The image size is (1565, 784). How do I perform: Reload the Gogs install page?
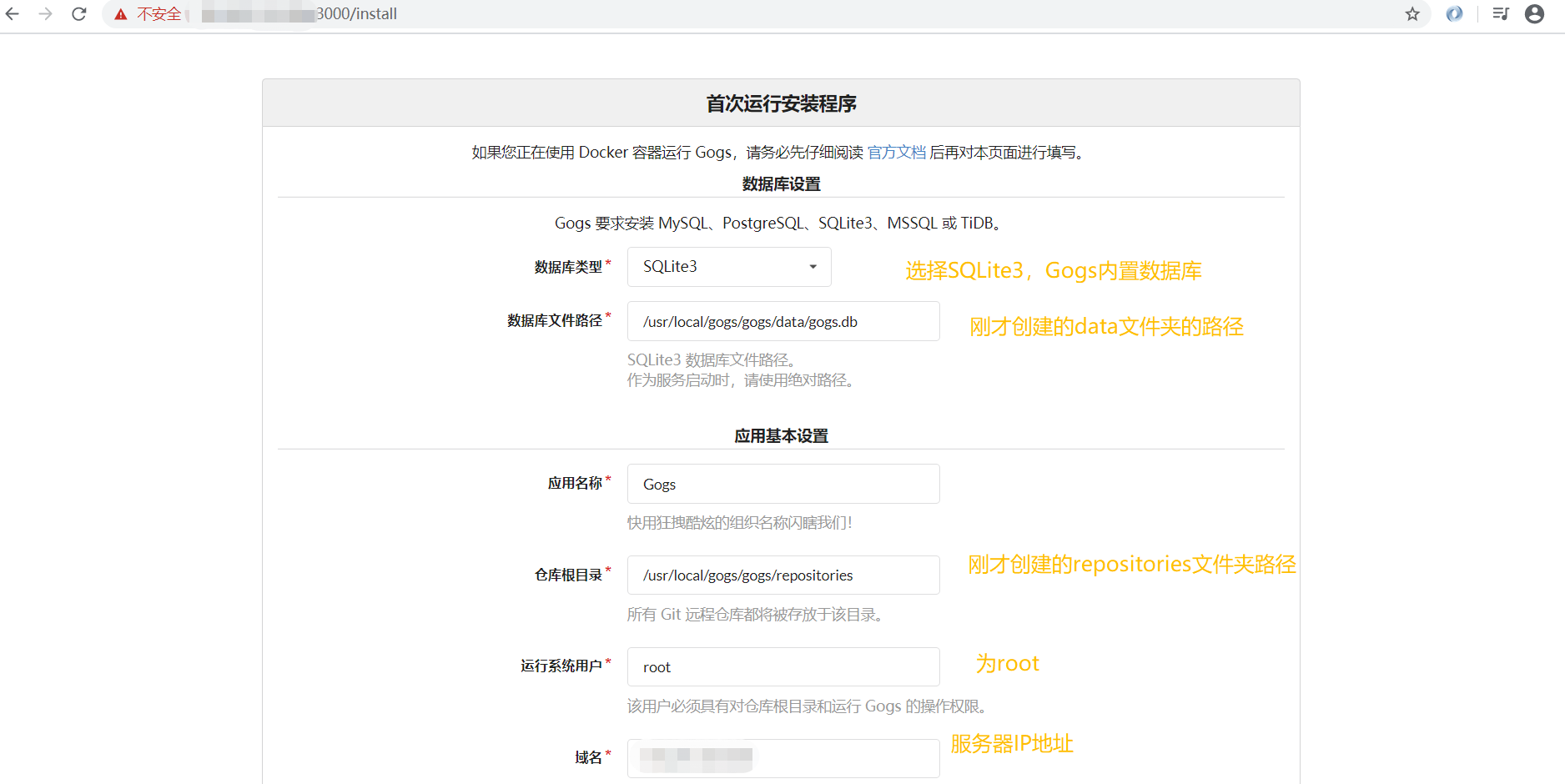78,13
